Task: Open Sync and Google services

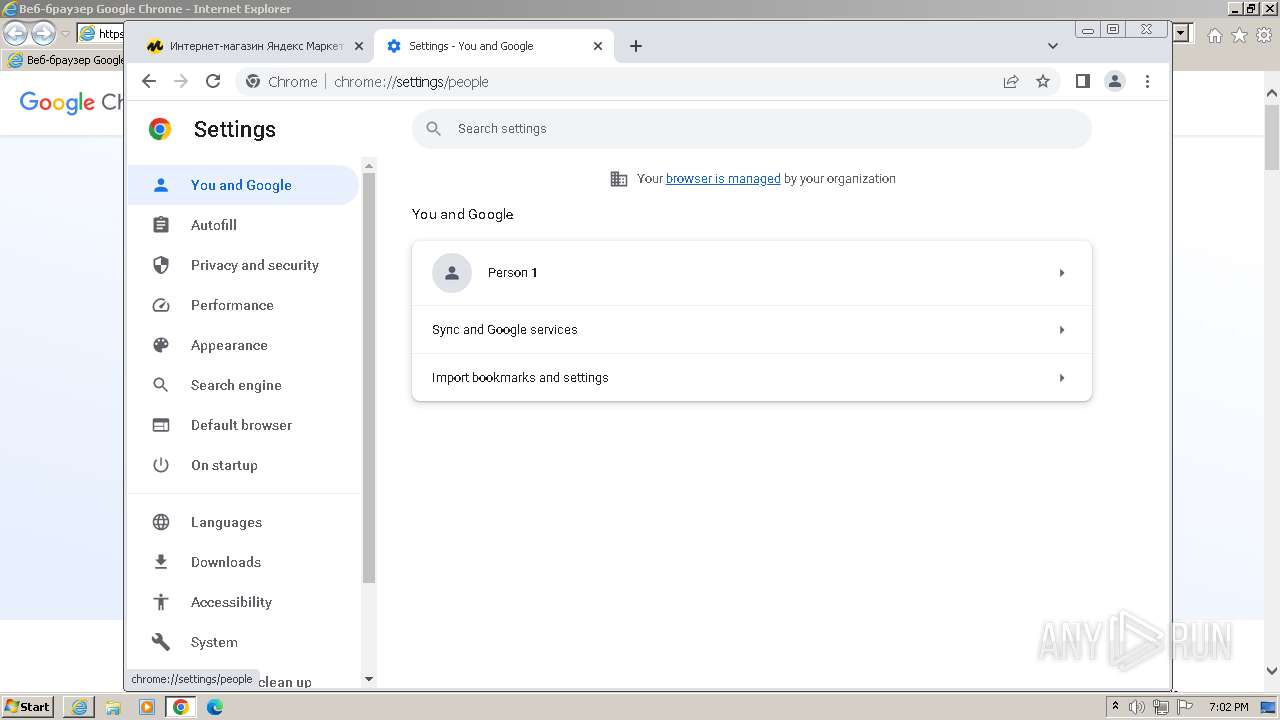Action: [752, 330]
